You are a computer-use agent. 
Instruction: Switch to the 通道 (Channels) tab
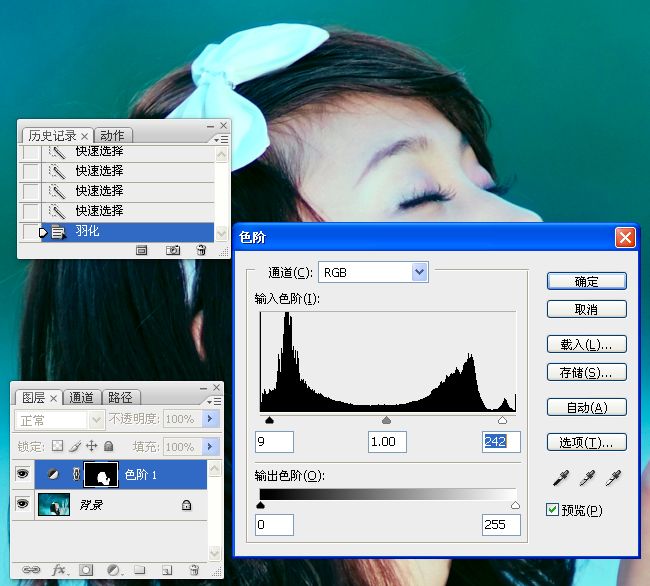coord(82,397)
